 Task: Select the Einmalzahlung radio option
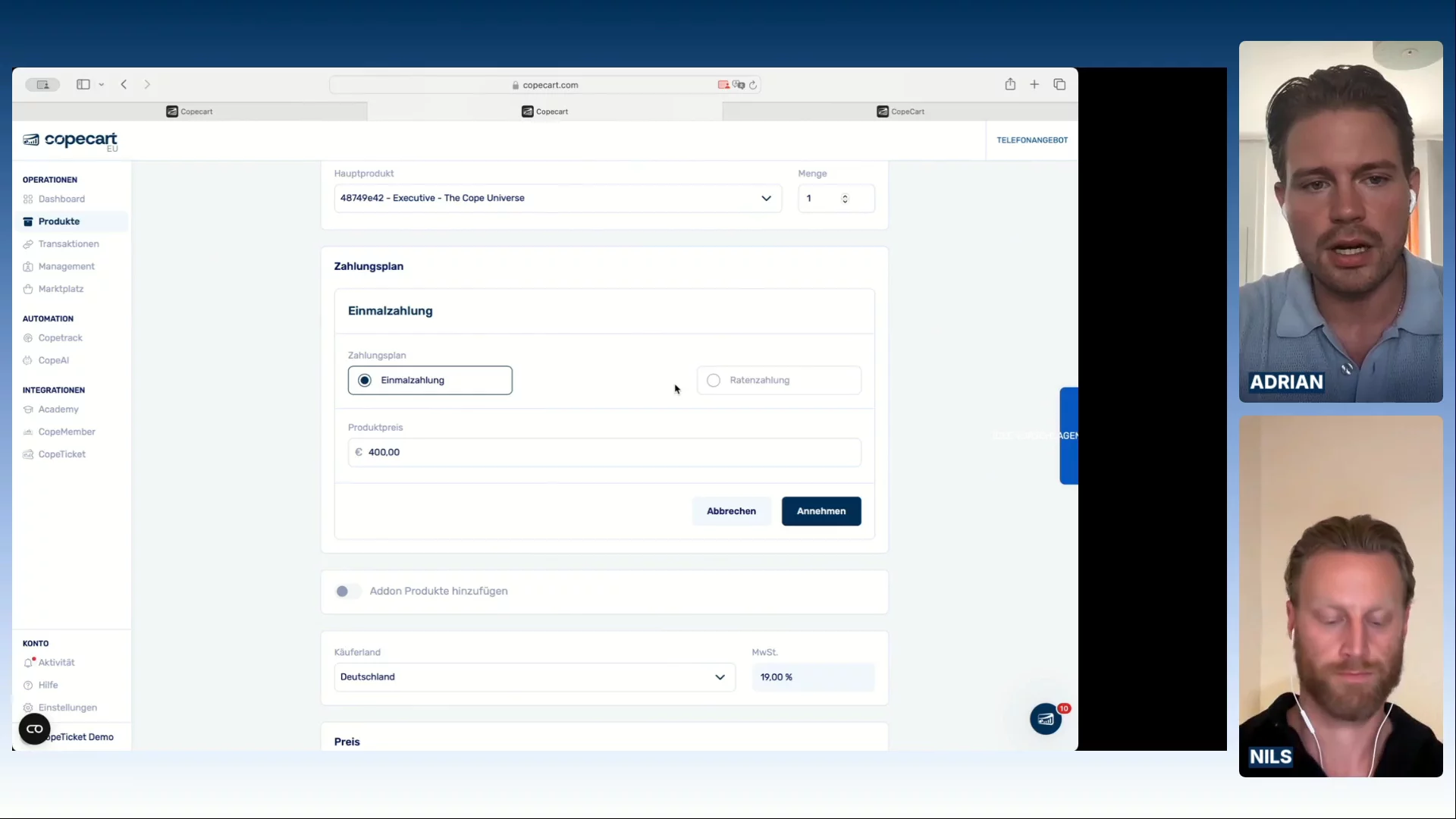365,381
